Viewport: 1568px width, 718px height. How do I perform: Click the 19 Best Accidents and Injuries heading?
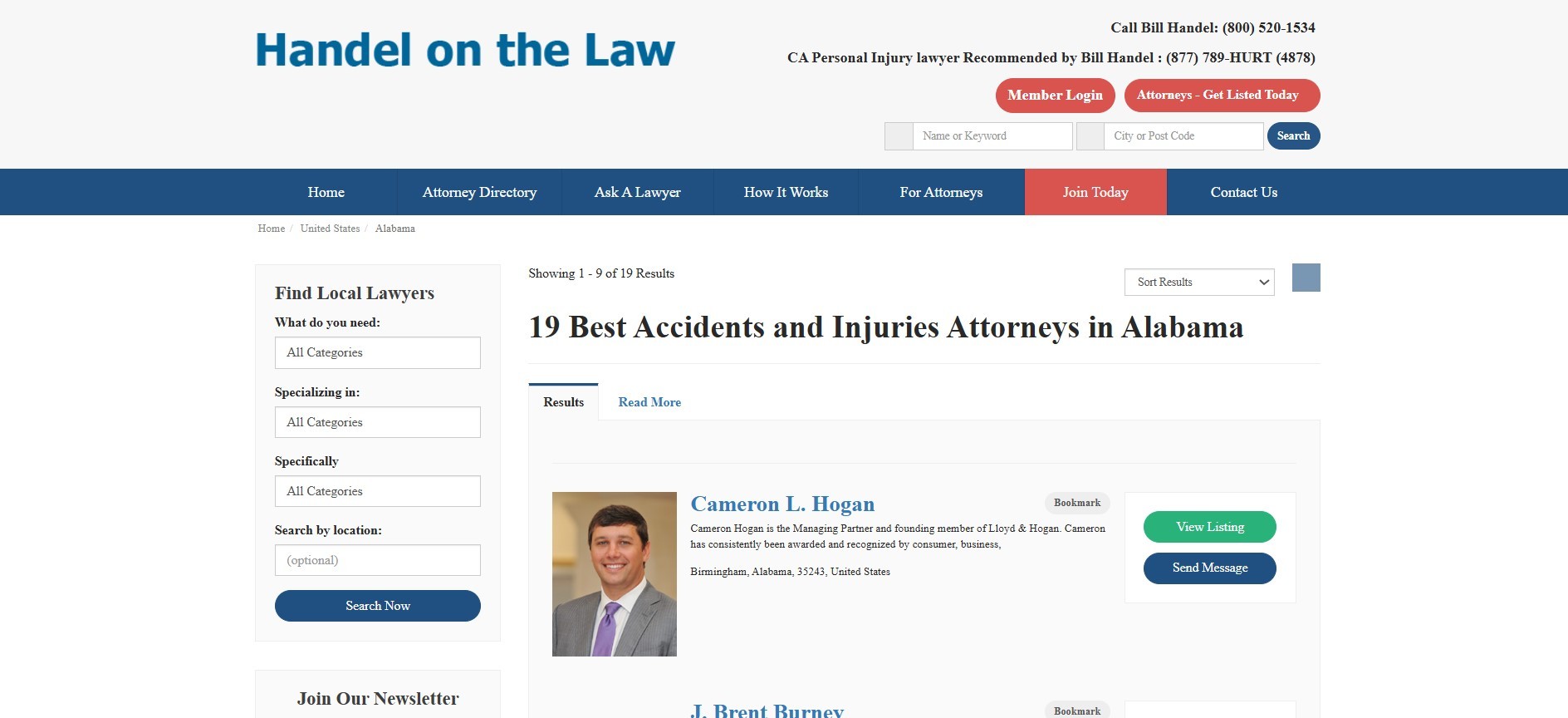pyautogui.click(x=886, y=327)
